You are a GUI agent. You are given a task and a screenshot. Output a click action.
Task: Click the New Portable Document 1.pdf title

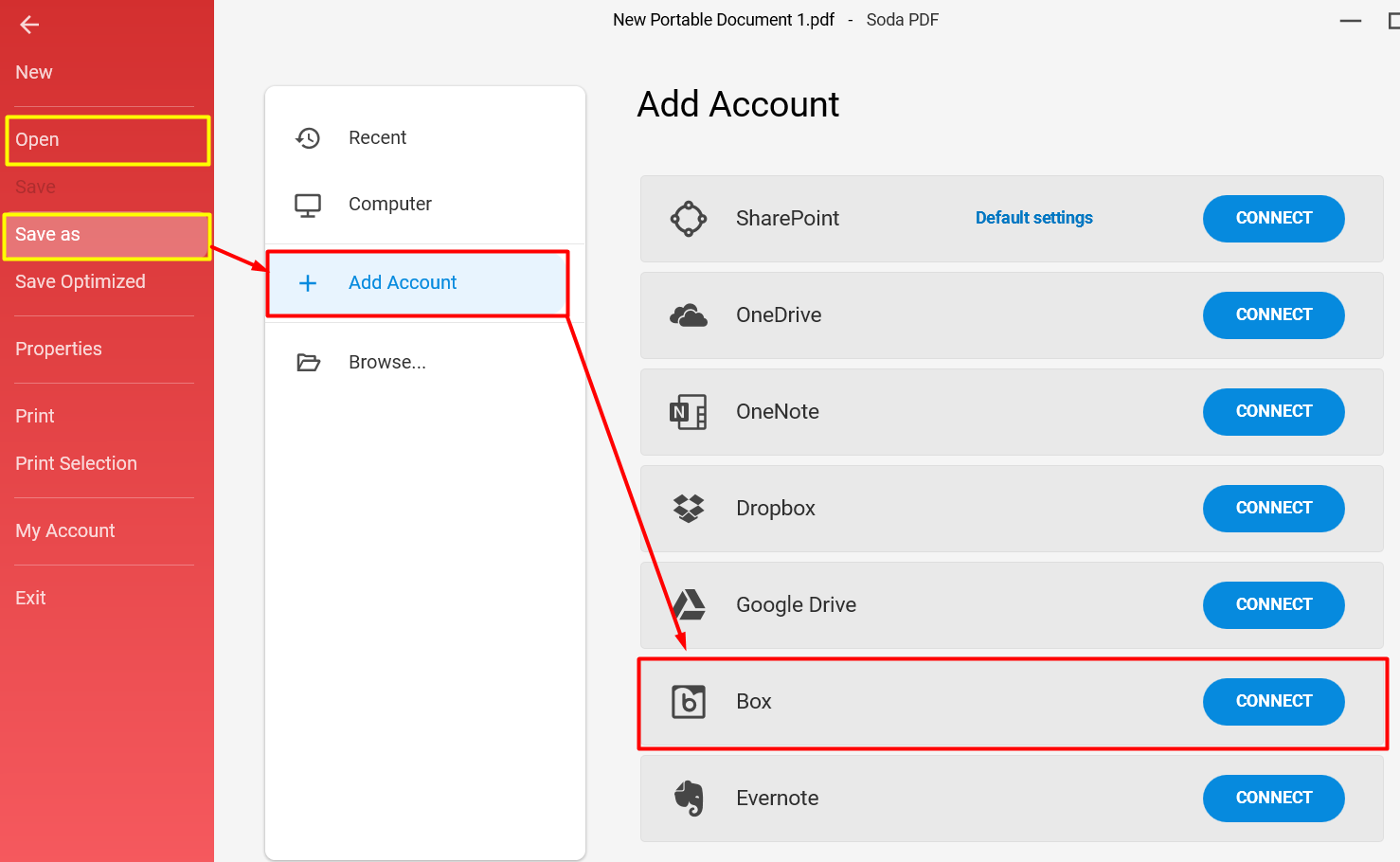[x=724, y=20]
